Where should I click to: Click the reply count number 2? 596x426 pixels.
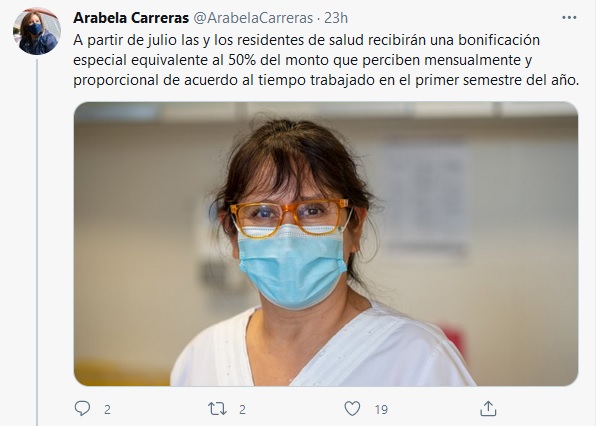(x=108, y=409)
